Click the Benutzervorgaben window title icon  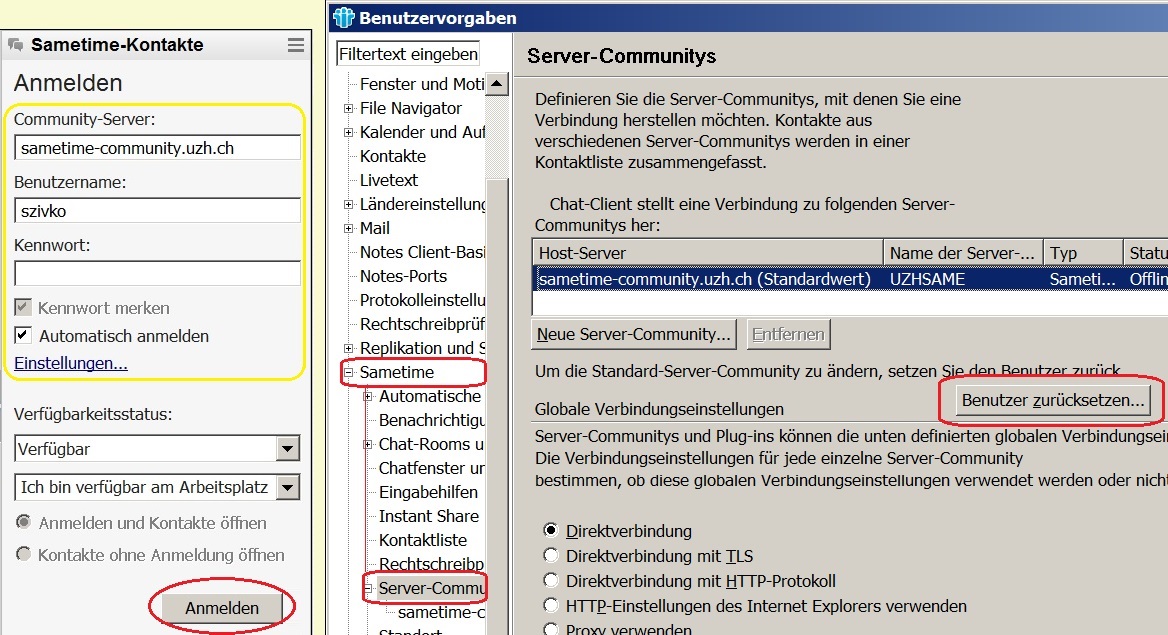pyautogui.click(x=345, y=17)
